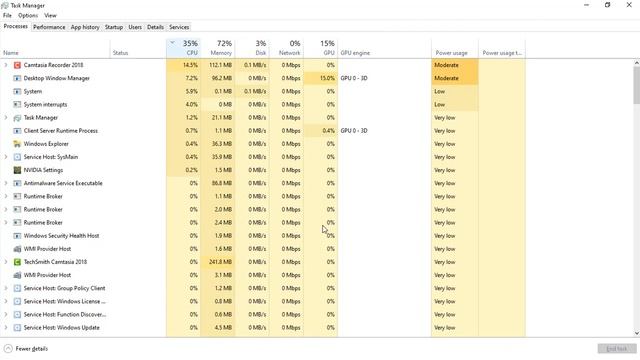The height and width of the screenshot is (360, 640).
Task: Click the Task Manager title bar icon
Action: pos(5,5)
